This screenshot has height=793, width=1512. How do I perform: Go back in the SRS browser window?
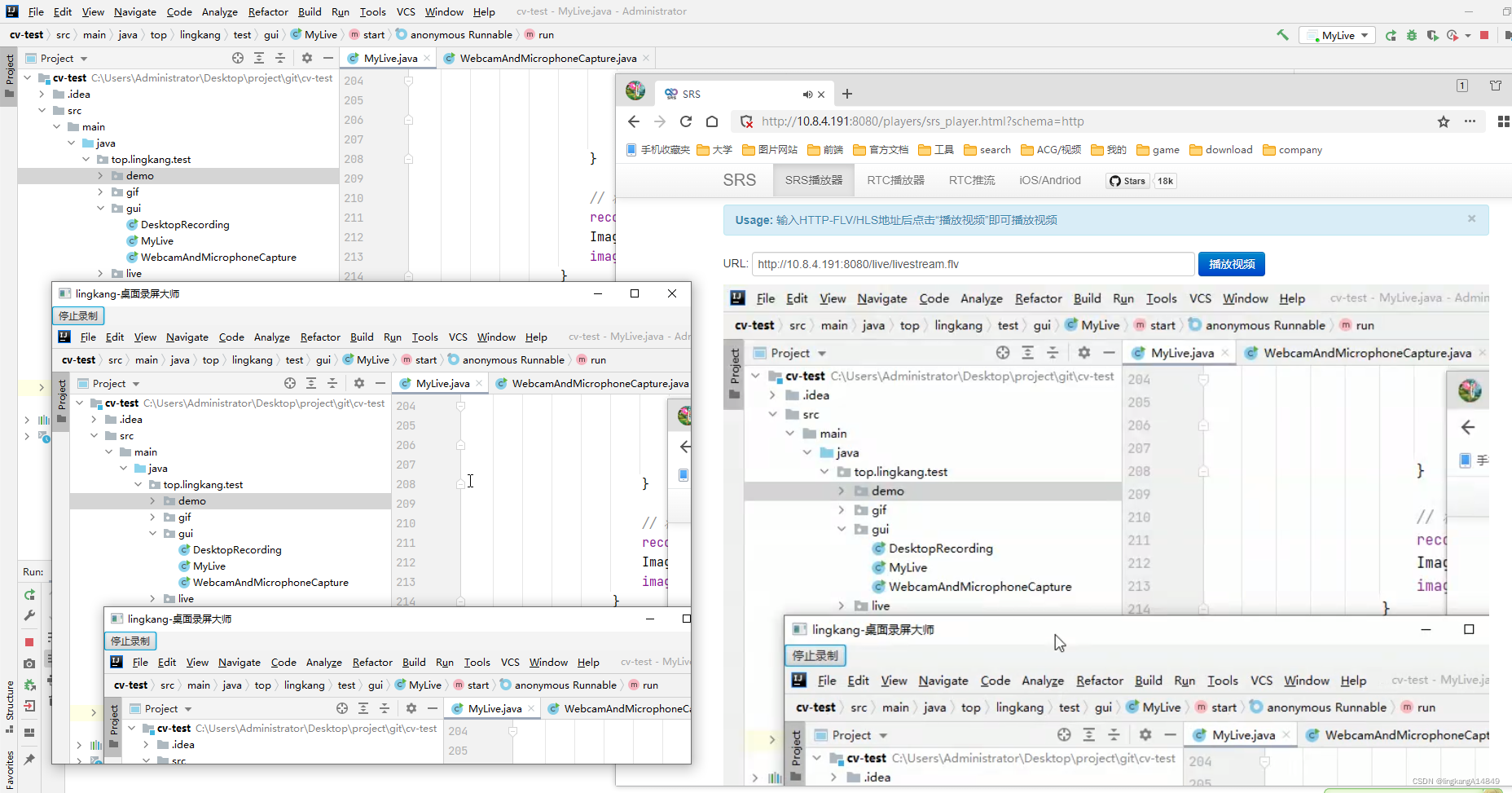(634, 121)
